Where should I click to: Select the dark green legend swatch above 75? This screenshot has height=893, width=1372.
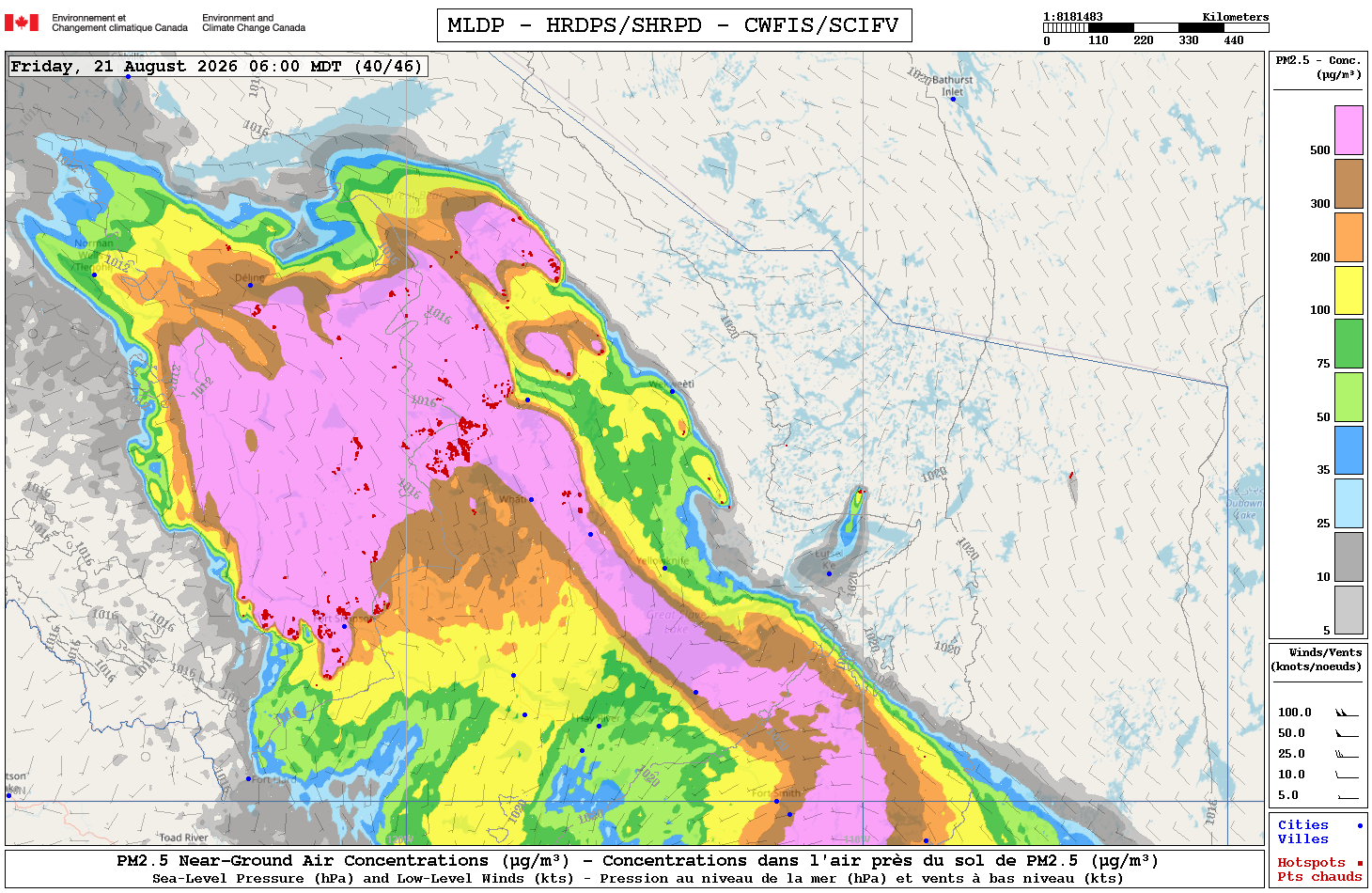pos(1349,343)
